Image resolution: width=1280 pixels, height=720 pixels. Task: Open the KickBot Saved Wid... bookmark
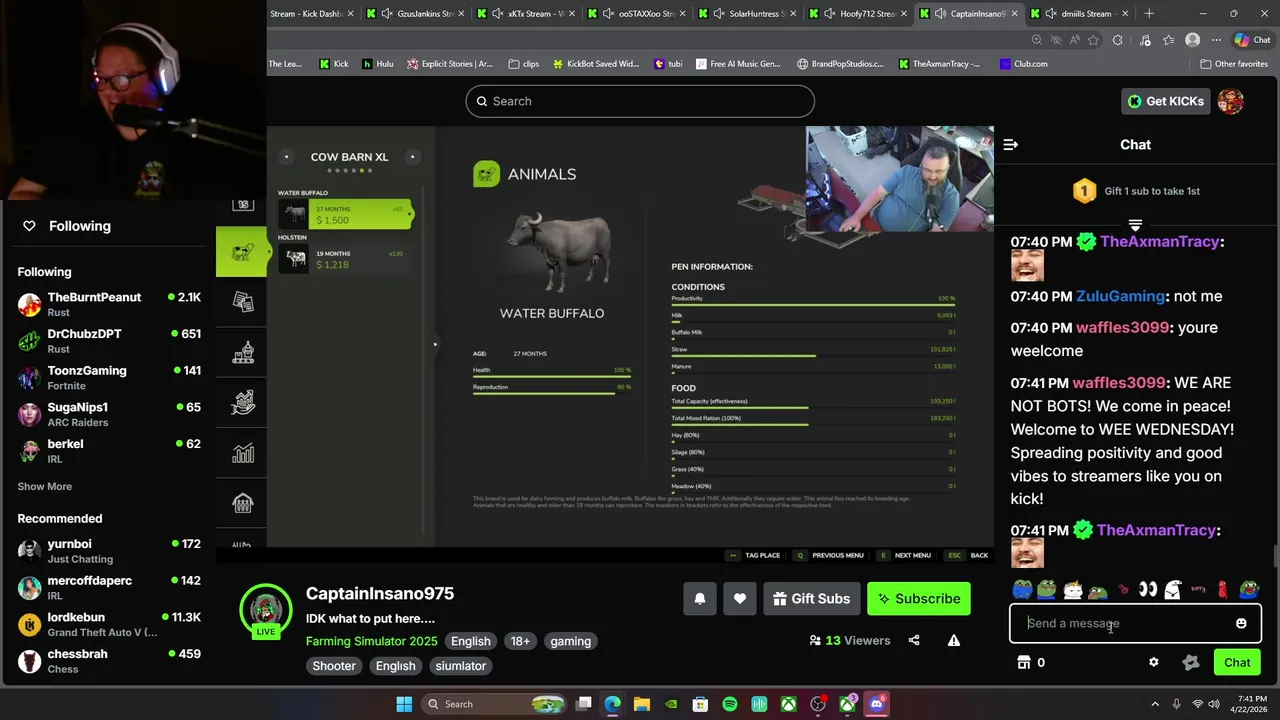pyautogui.click(x=595, y=64)
